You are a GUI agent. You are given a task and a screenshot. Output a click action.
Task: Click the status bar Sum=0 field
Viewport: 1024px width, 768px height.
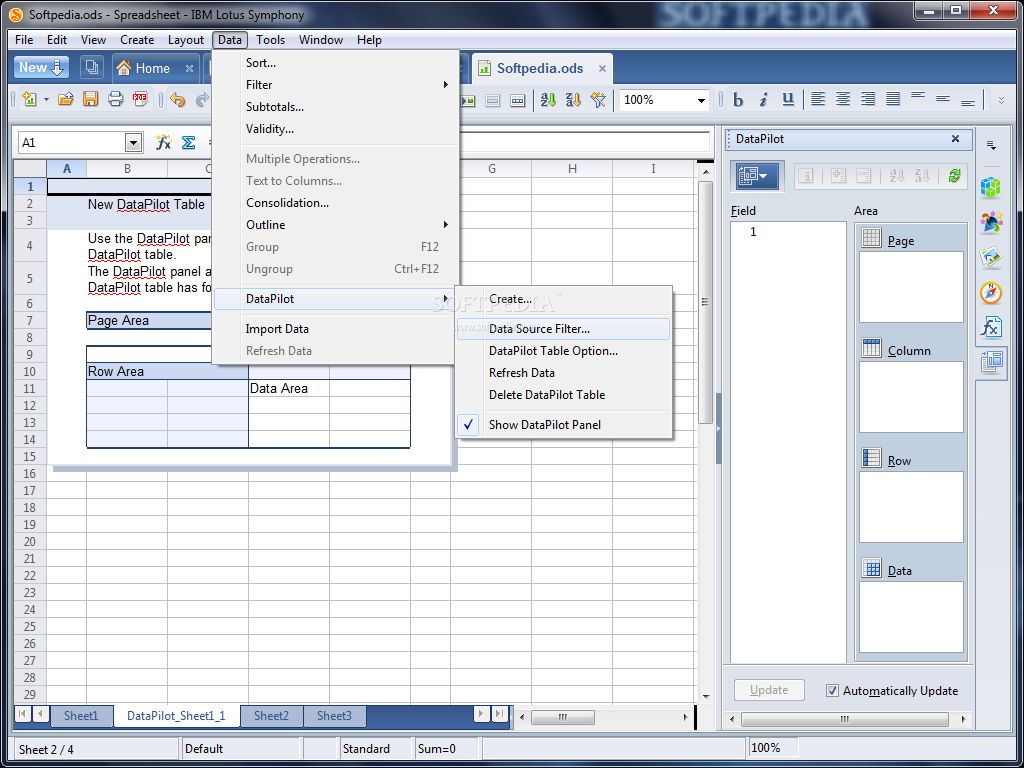pos(447,748)
